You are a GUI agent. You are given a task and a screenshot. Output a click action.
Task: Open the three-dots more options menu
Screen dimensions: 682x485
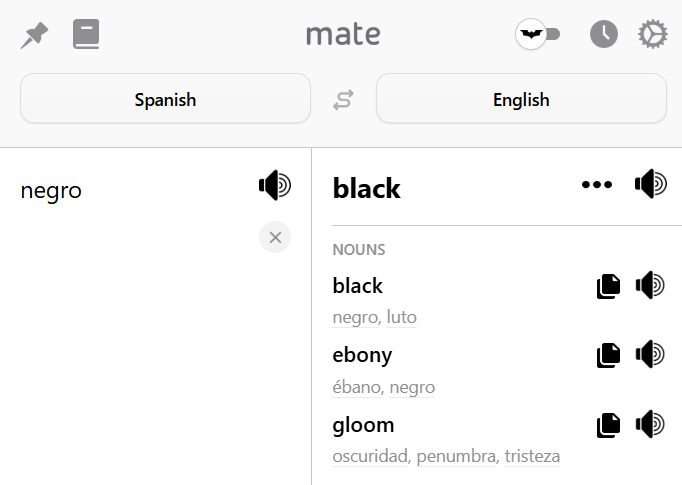click(x=597, y=185)
